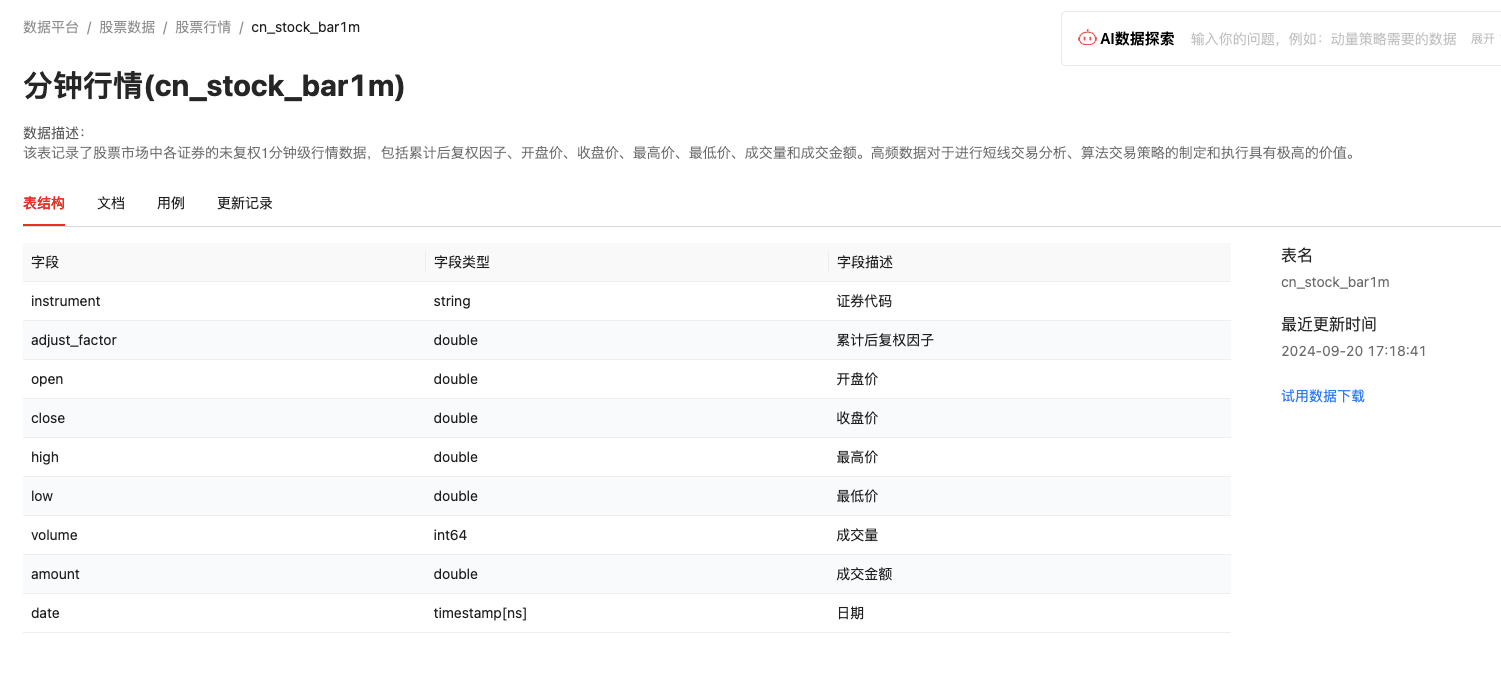Expand the AI数据探索 panel via 展开
This screenshot has width=1501, height=673.
tap(1482, 39)
